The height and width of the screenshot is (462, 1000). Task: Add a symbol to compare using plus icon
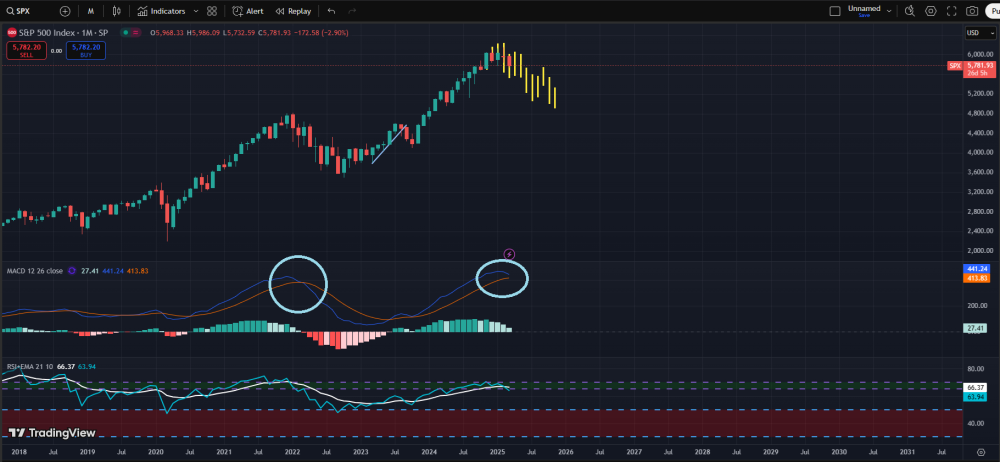tap(65, 11)
